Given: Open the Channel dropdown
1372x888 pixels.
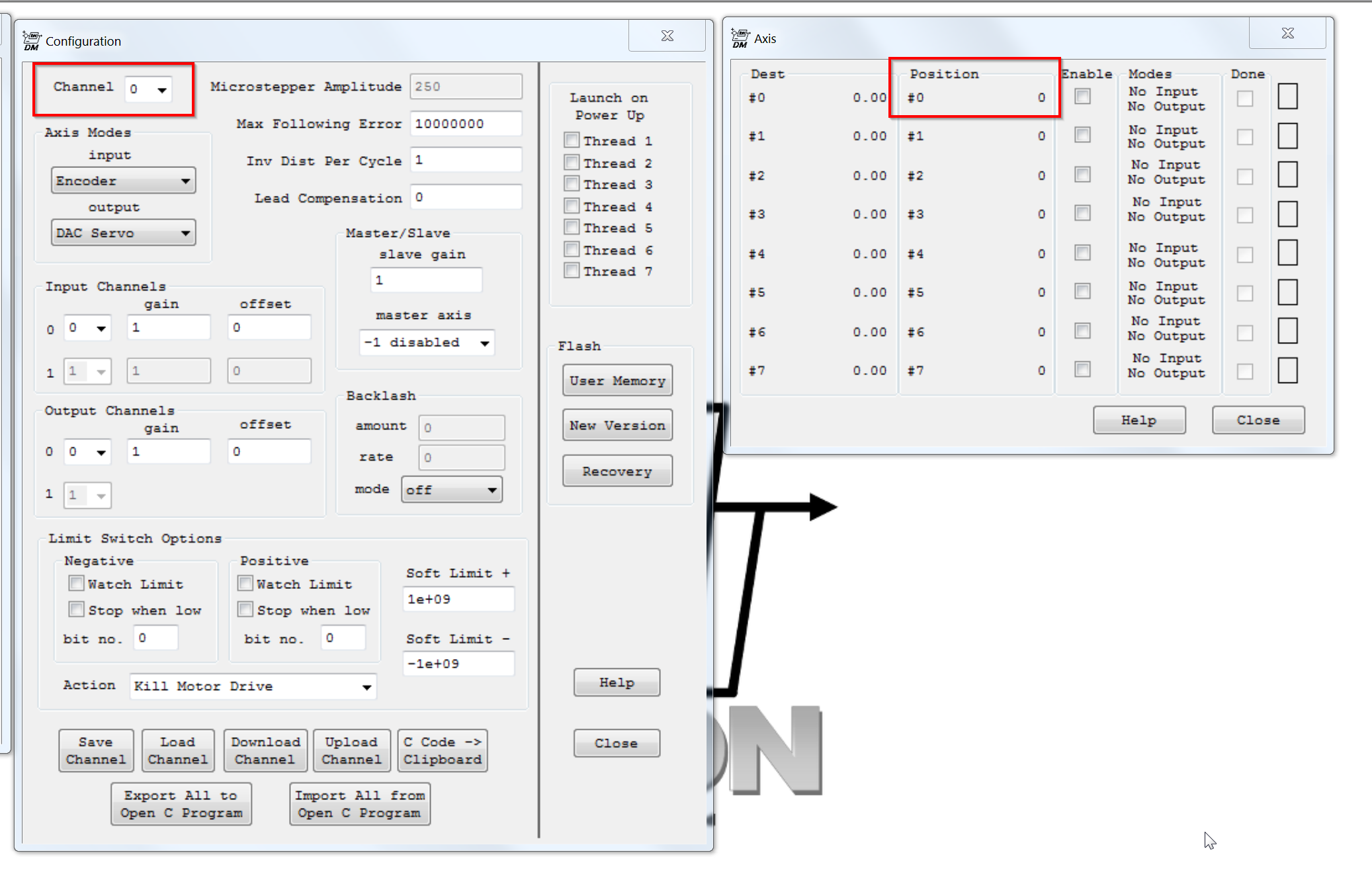Looking at the screenshot, I should pos(161,89).
